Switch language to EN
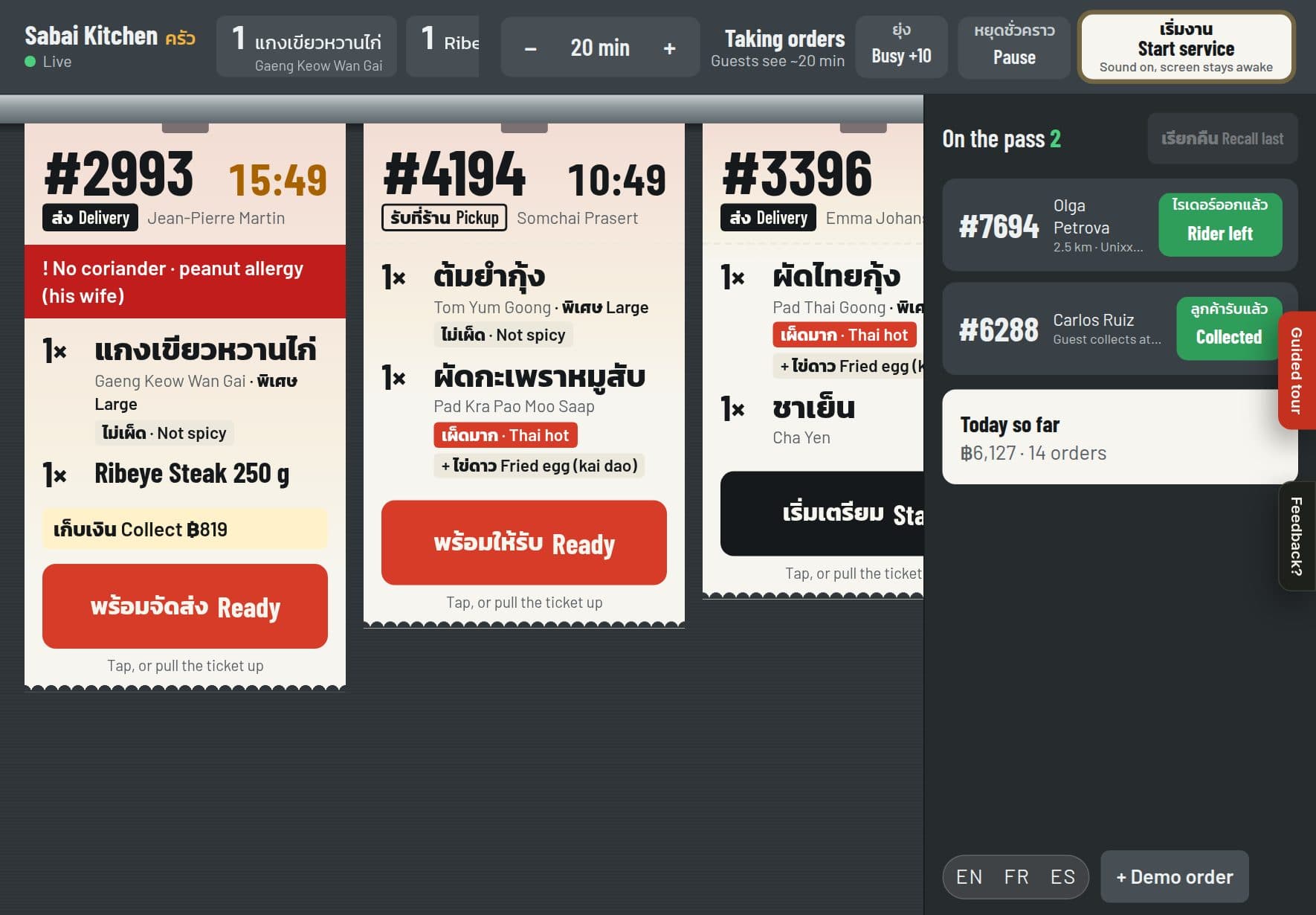The height and width of the screenshot is (915, 1316). (969, 877)
